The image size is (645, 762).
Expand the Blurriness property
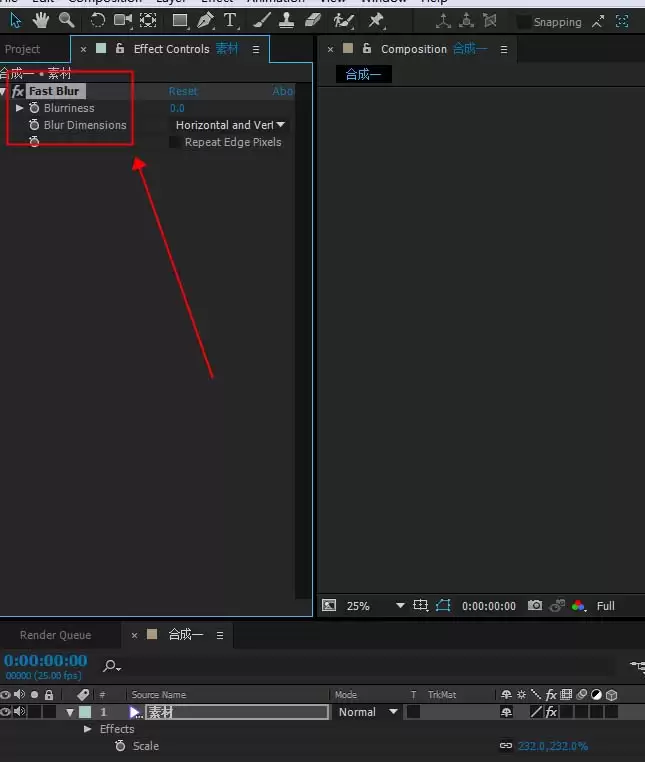(x=19, y=108)
